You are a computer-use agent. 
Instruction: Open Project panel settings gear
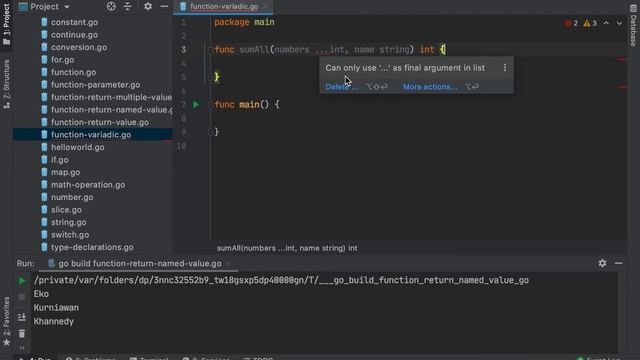click(148, 7)
